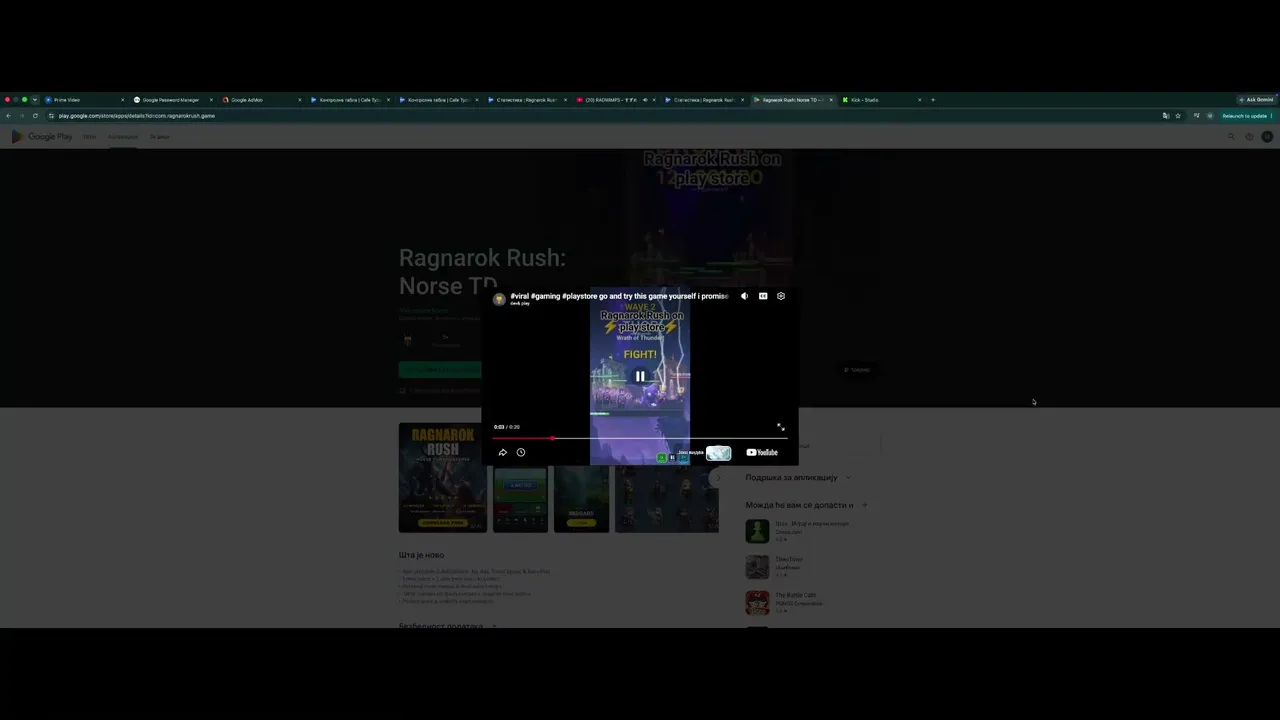1280x720 pixels.
Task: Click the Google Play help icon
Action: [x=1249, y=137]
